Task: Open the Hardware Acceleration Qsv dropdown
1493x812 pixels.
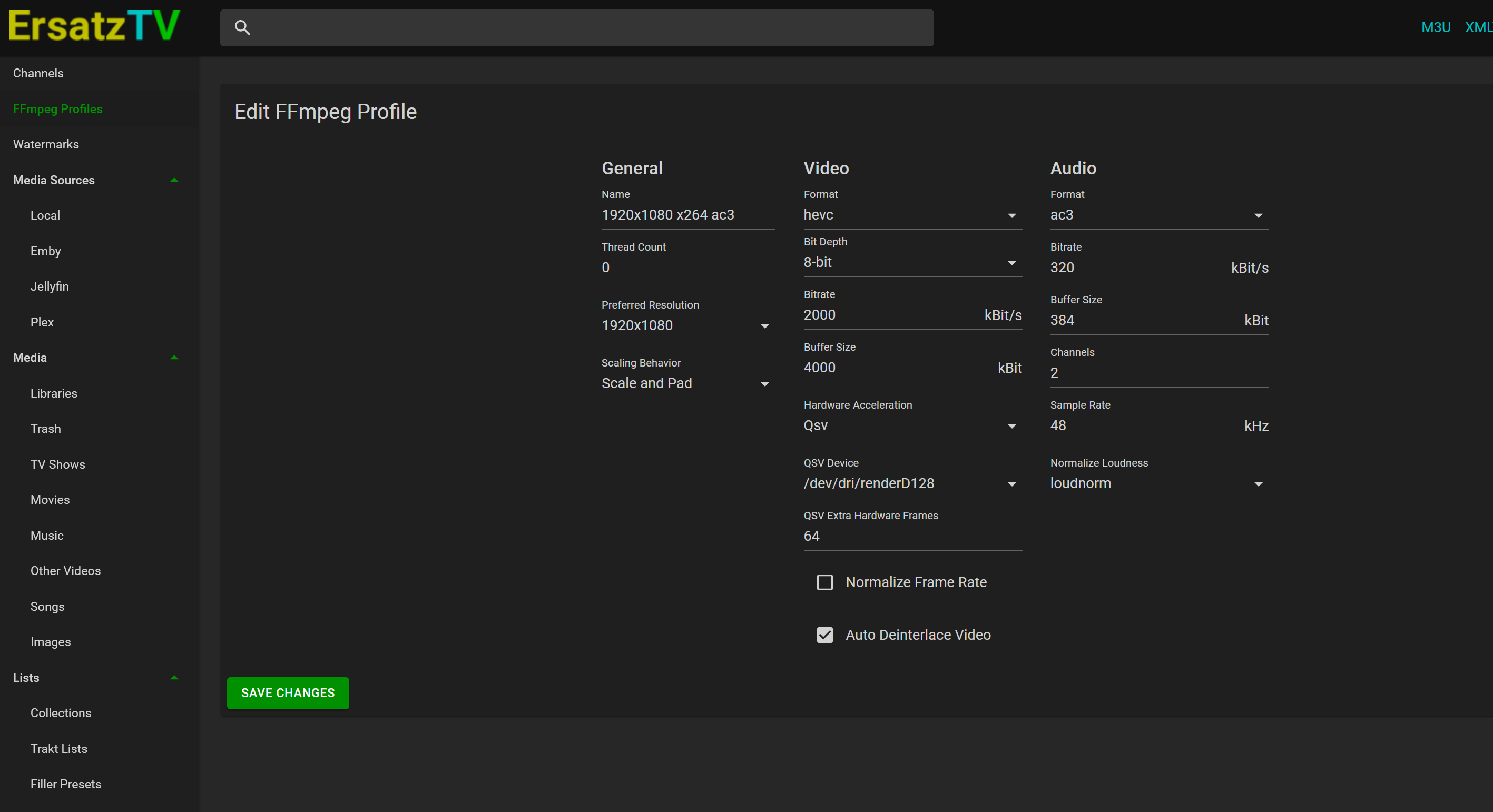Action: tap(912, 425)
